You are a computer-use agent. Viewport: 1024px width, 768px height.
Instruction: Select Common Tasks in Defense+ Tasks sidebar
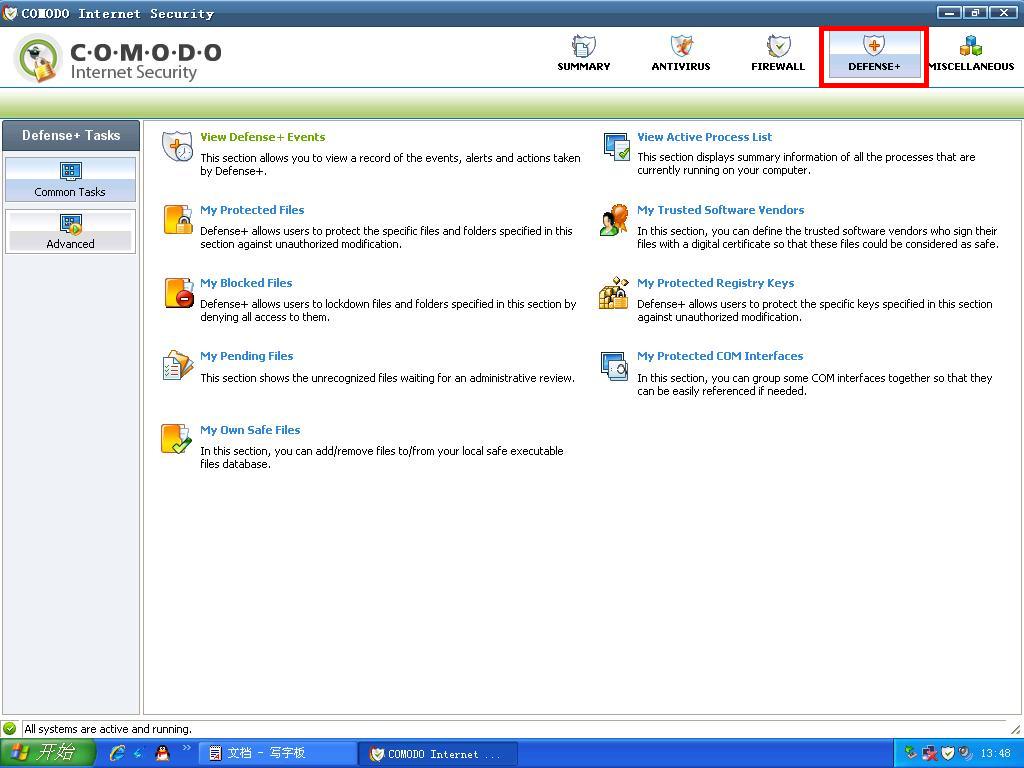click(x=71, y=179)
